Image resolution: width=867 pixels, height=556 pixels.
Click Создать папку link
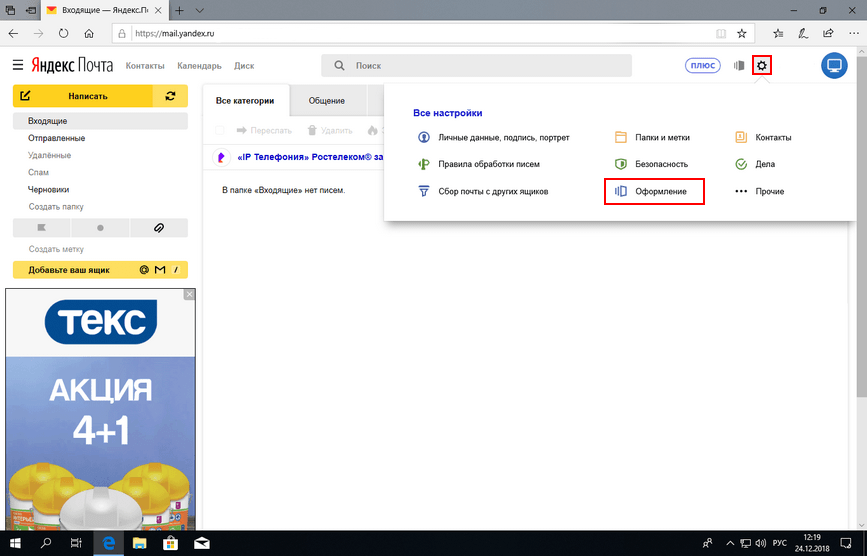[x=56, y=207]
